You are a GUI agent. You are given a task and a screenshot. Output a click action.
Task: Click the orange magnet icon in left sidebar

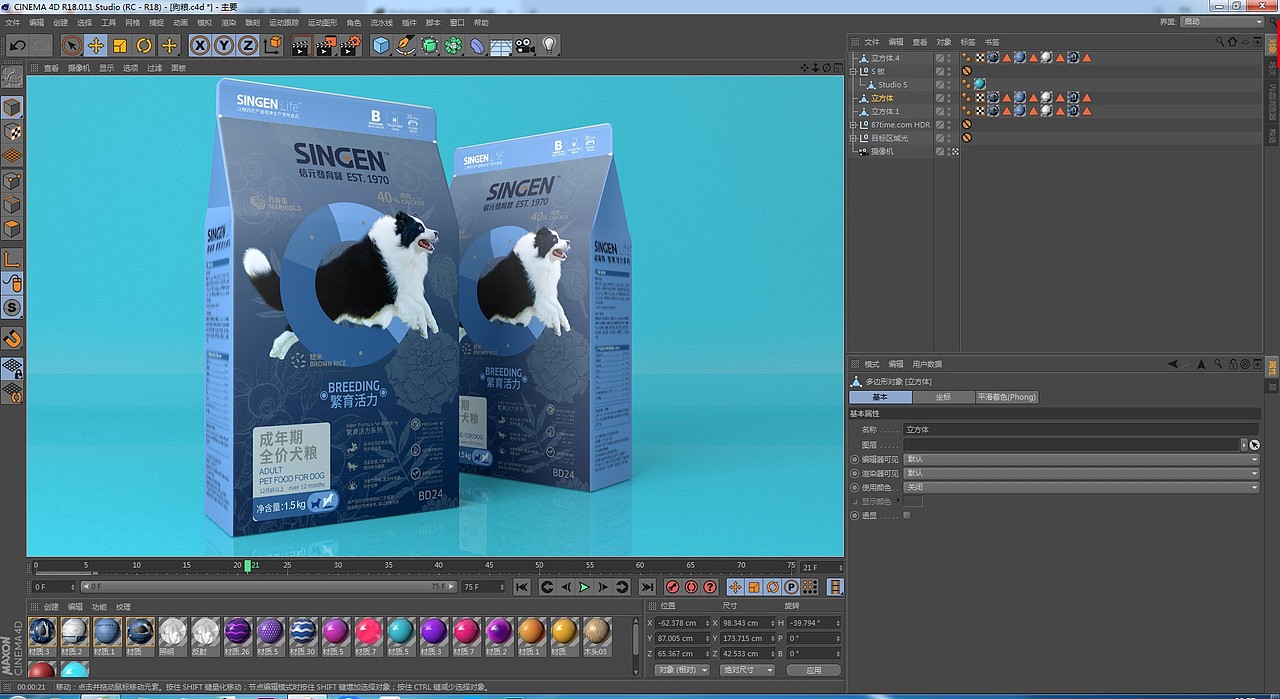[12, 338]
